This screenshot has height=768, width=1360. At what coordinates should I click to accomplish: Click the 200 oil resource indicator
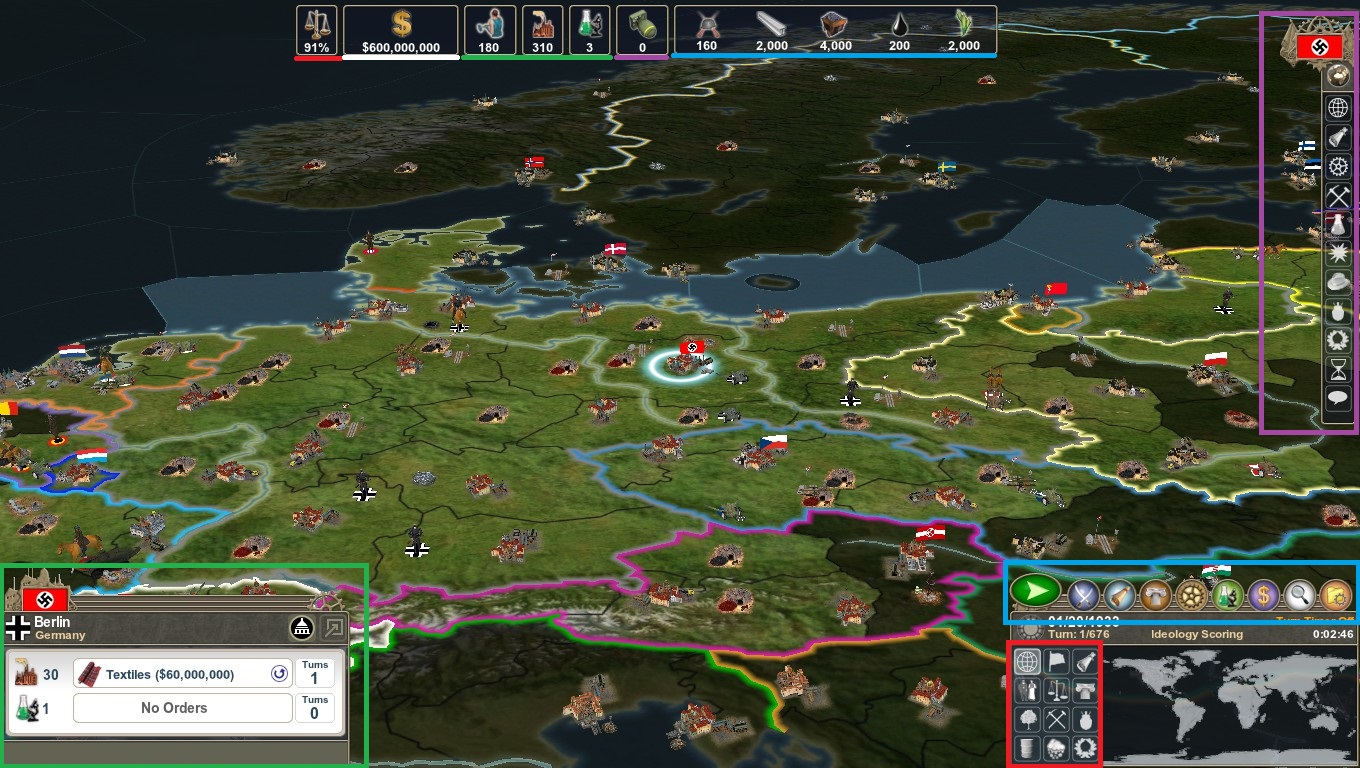tap(901, 31)
